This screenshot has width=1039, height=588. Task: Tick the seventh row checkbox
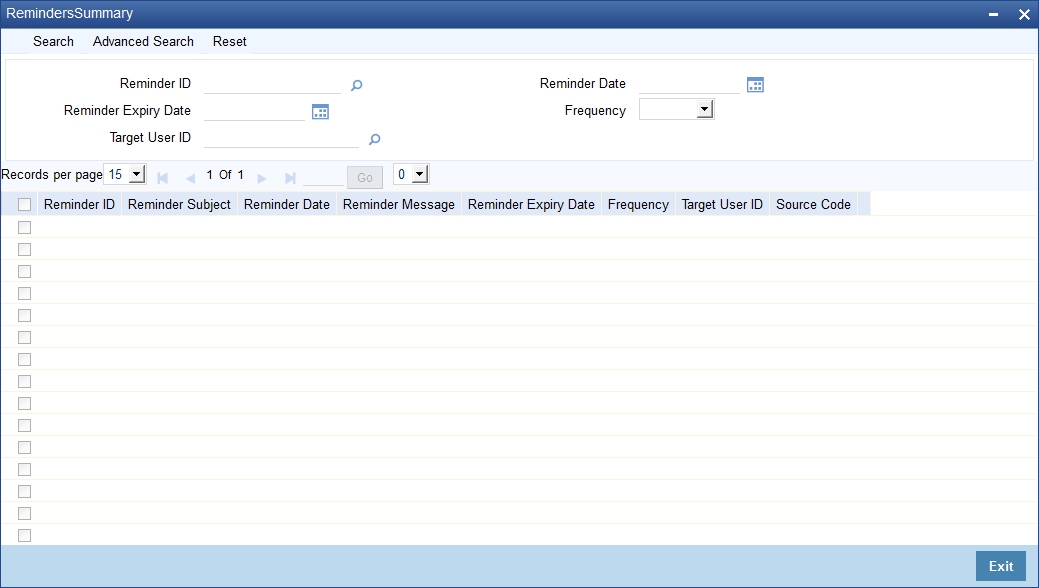(25, 359)
